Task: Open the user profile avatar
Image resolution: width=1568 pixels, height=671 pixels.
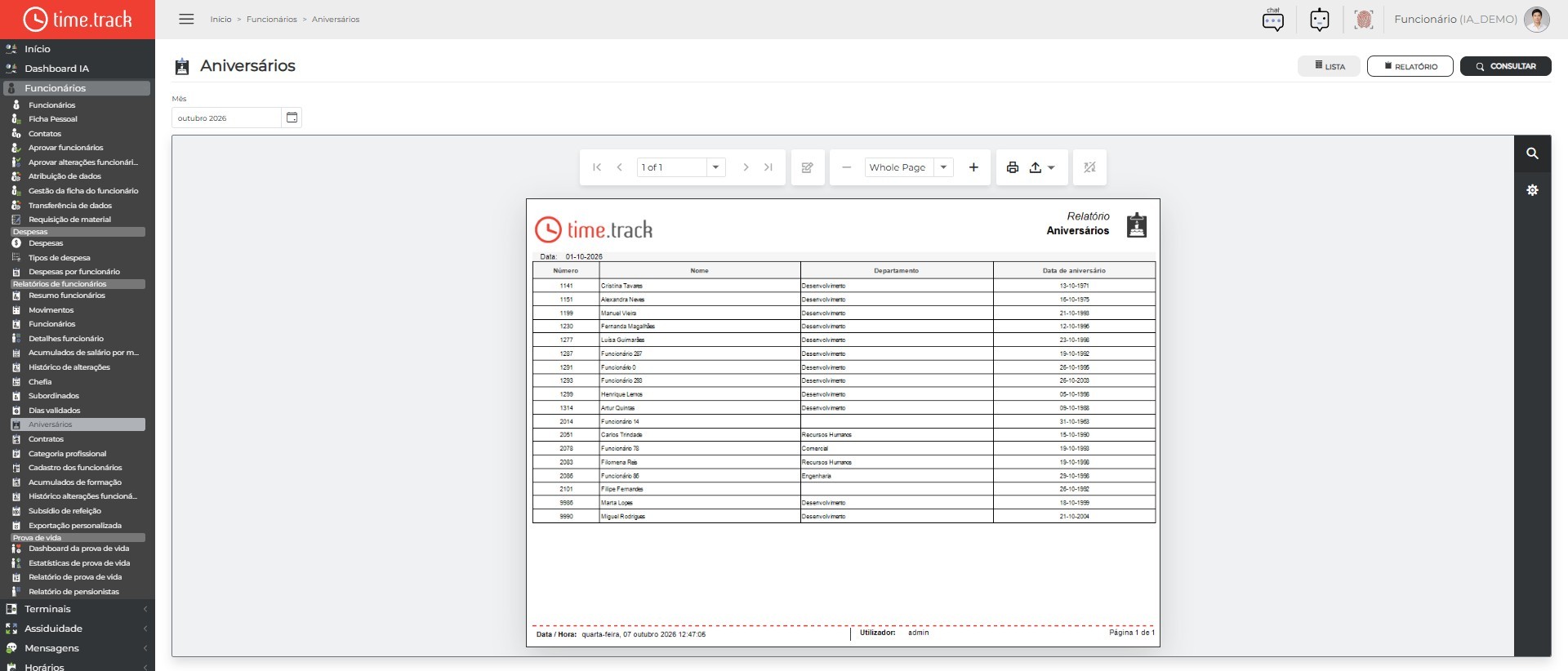Action: click(x=1536, y=20)
